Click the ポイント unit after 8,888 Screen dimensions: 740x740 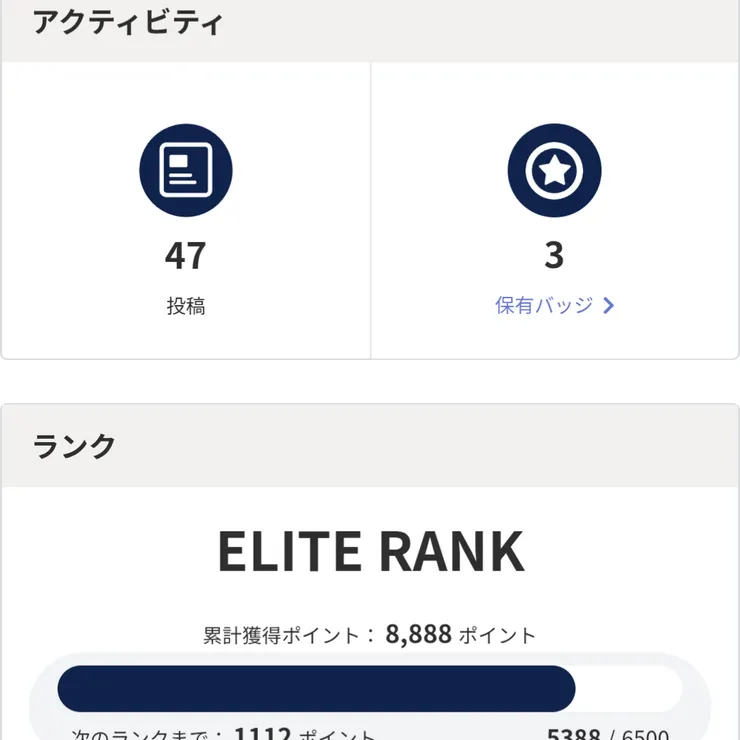497,635
